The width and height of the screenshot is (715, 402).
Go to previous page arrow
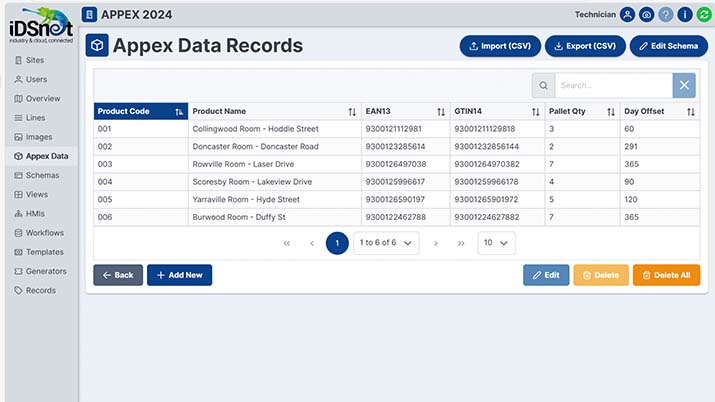(312, 243)
